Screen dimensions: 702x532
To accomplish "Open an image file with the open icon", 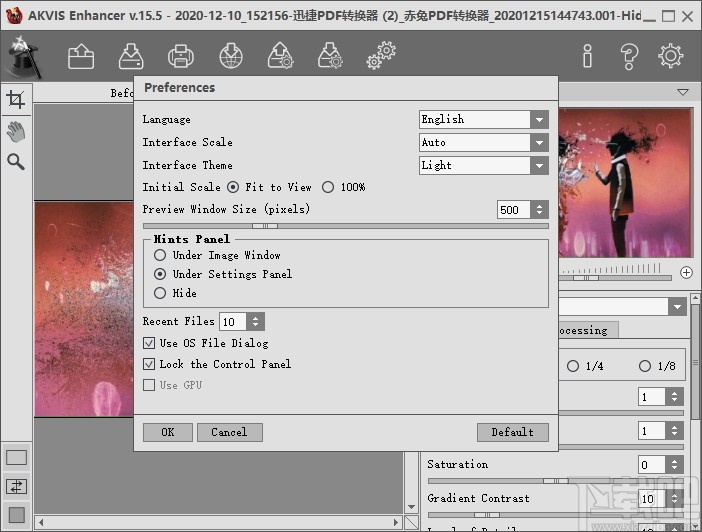I will (81, 56).
